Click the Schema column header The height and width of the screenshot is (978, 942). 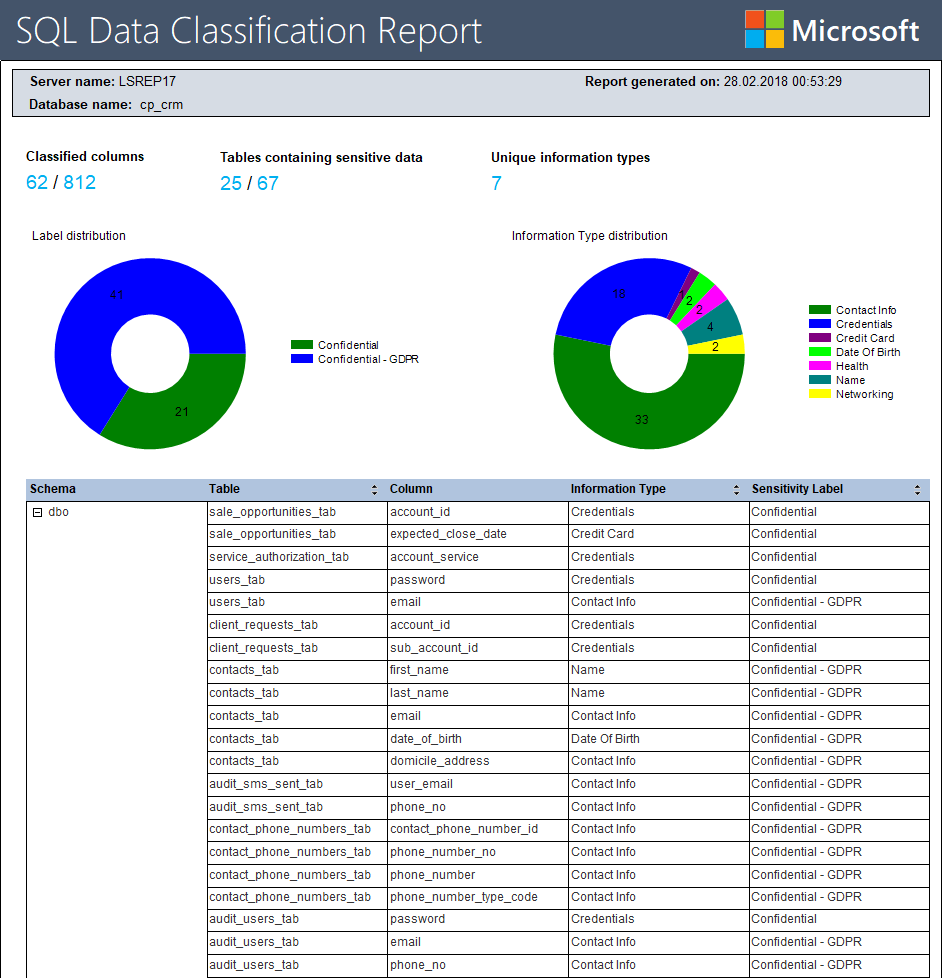click(x=53, y=490)
